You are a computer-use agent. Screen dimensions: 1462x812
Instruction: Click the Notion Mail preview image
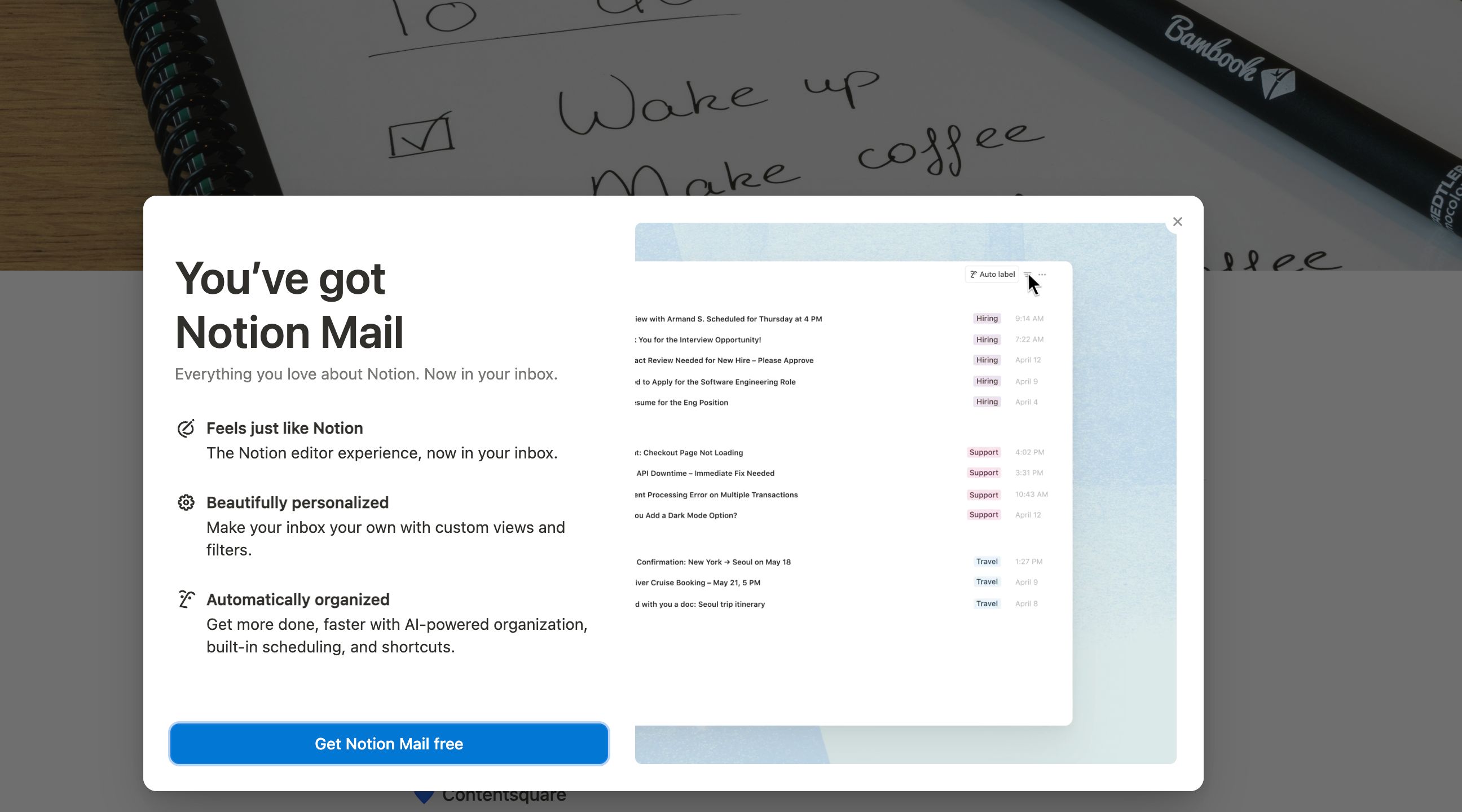(x=905, y=493)
